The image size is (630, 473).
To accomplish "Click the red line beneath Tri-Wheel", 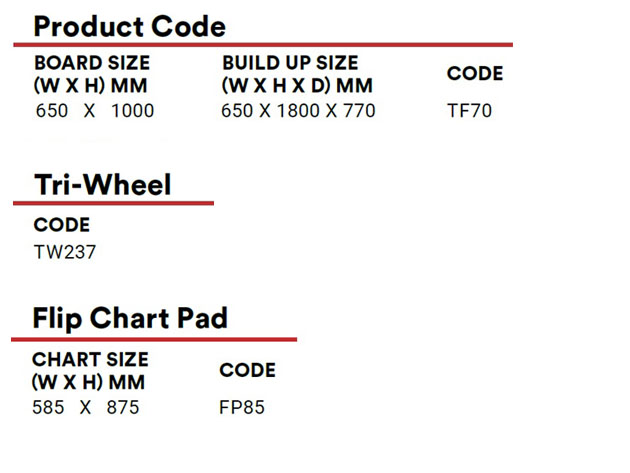I will coord(113,203).
